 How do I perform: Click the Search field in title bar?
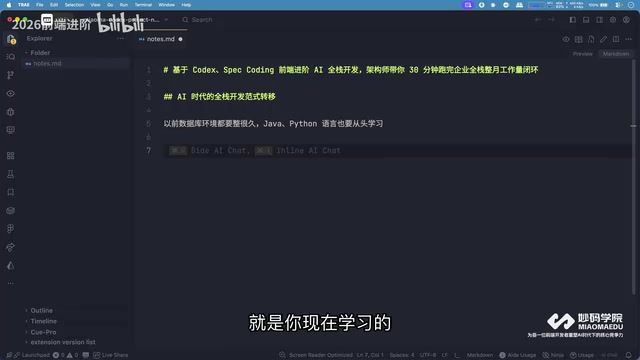pyautogui.click(x=198, y=20)
